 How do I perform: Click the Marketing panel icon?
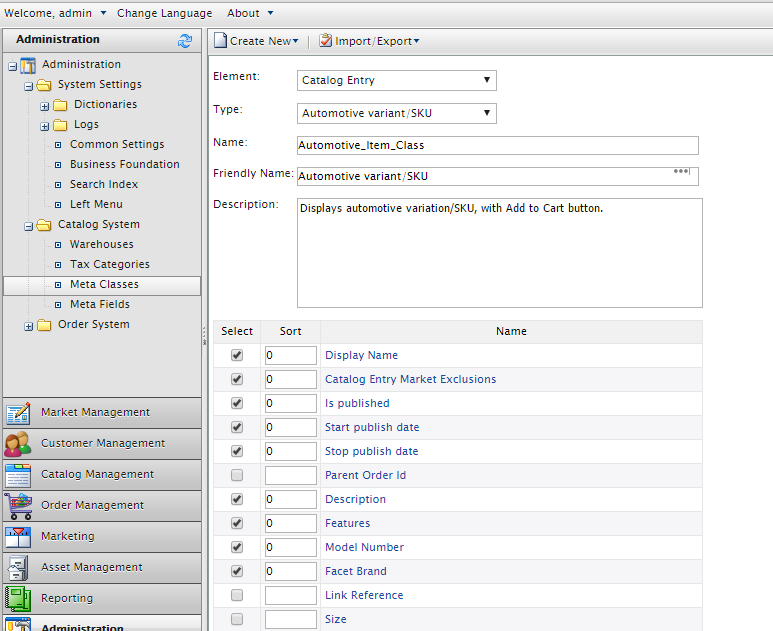point(18,537)
